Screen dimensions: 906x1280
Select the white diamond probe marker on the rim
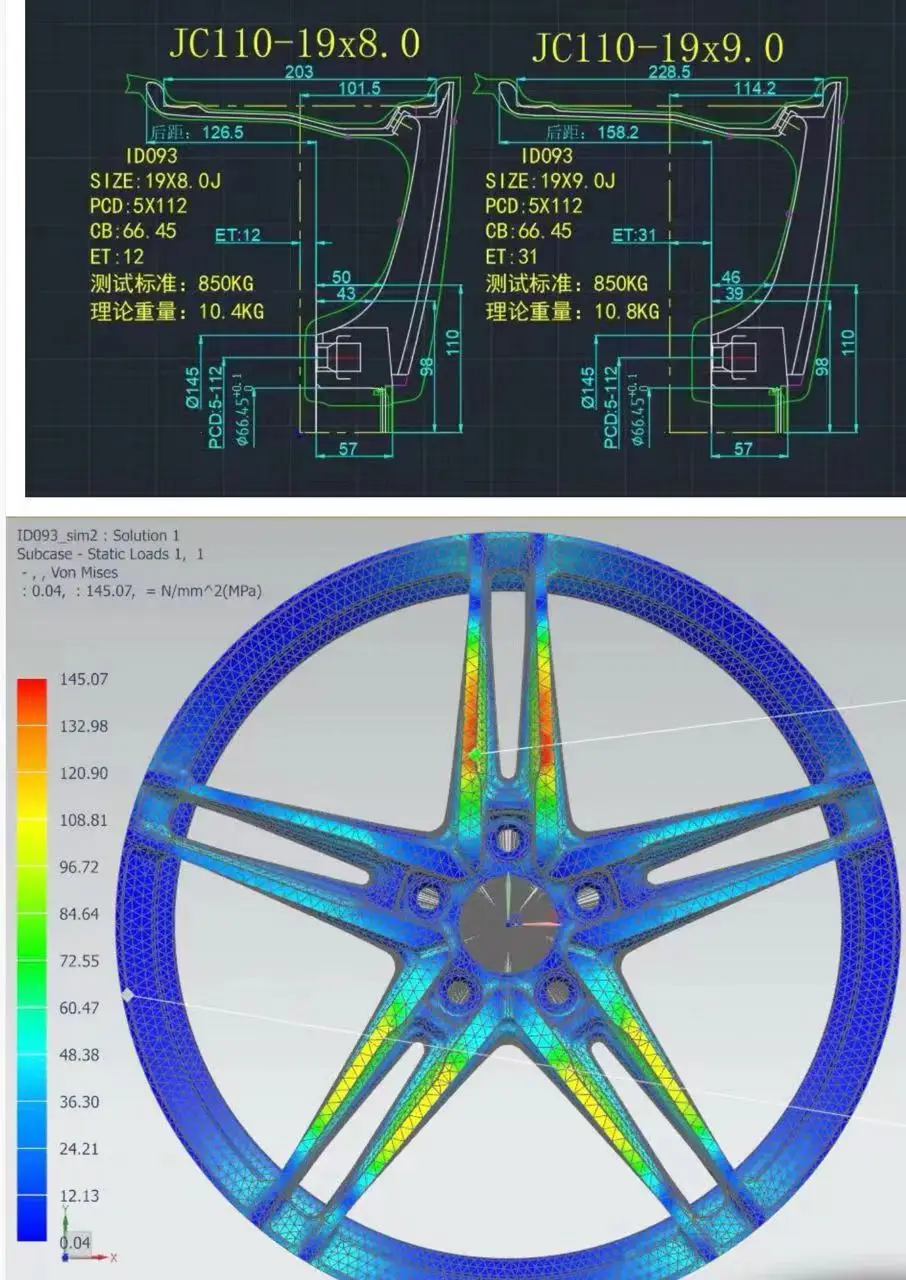point(126,993)
